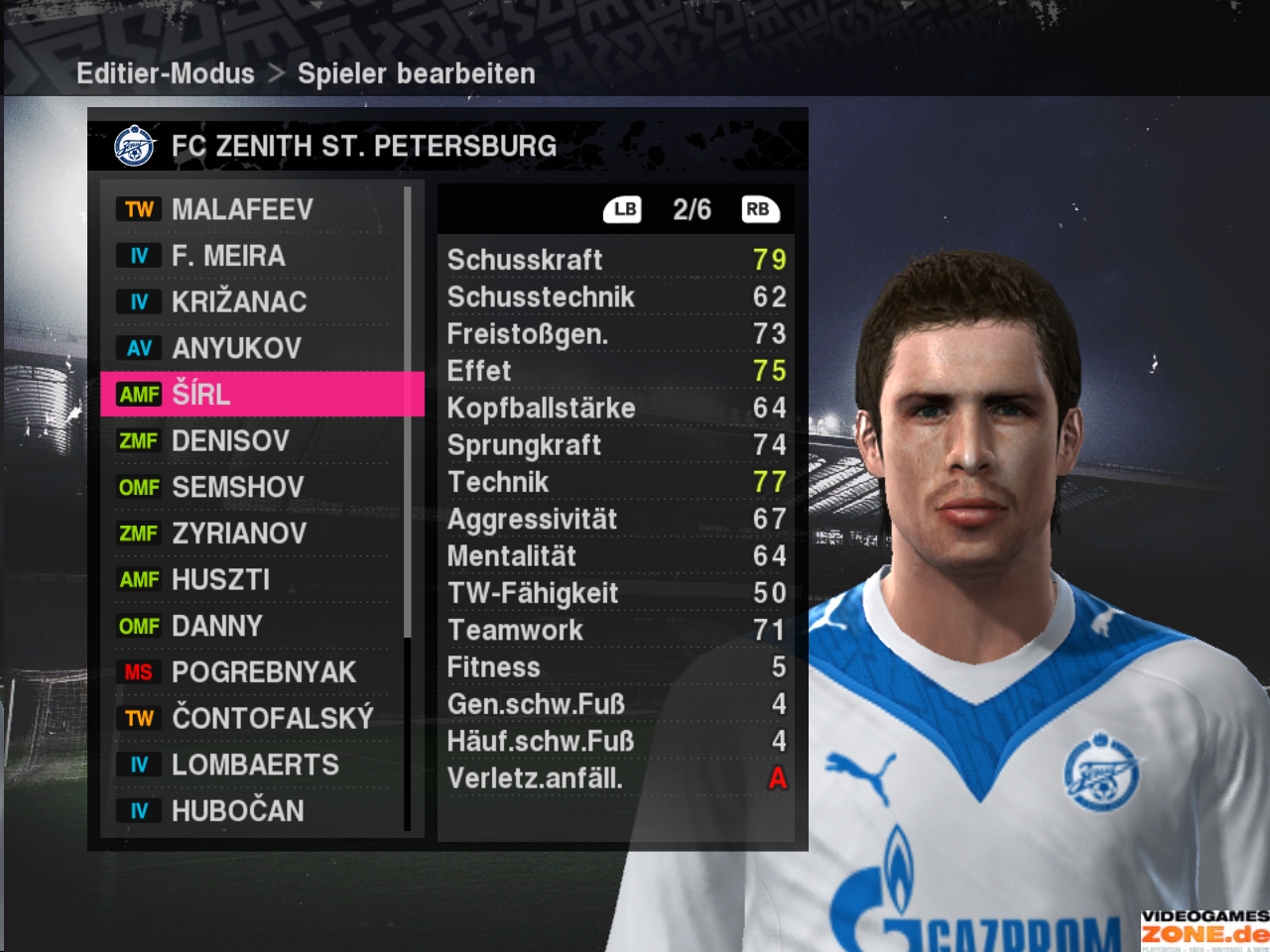The image size is (1270, 952).
Task: Click the TW position badge beside Malafeev
Action: click(x=139, y=209)
